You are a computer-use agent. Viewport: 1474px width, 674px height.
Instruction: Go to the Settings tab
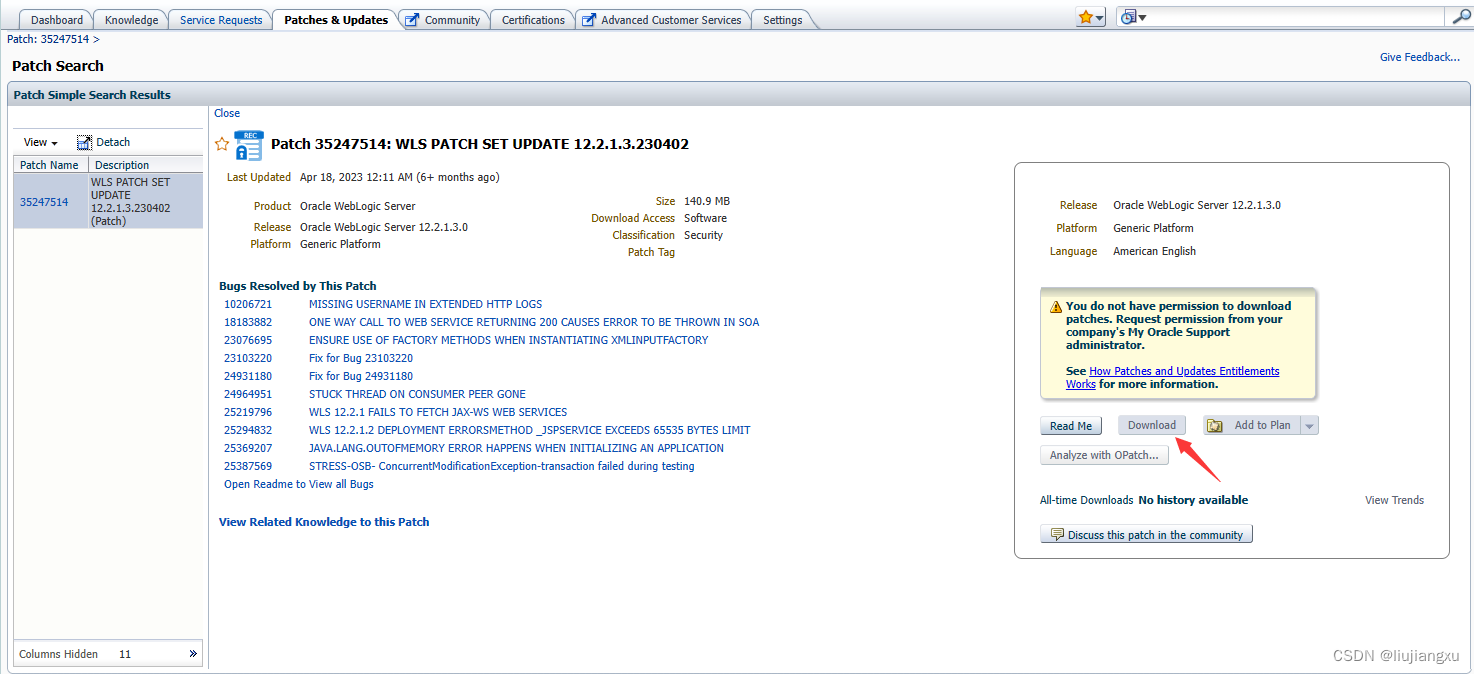[782, 20]
